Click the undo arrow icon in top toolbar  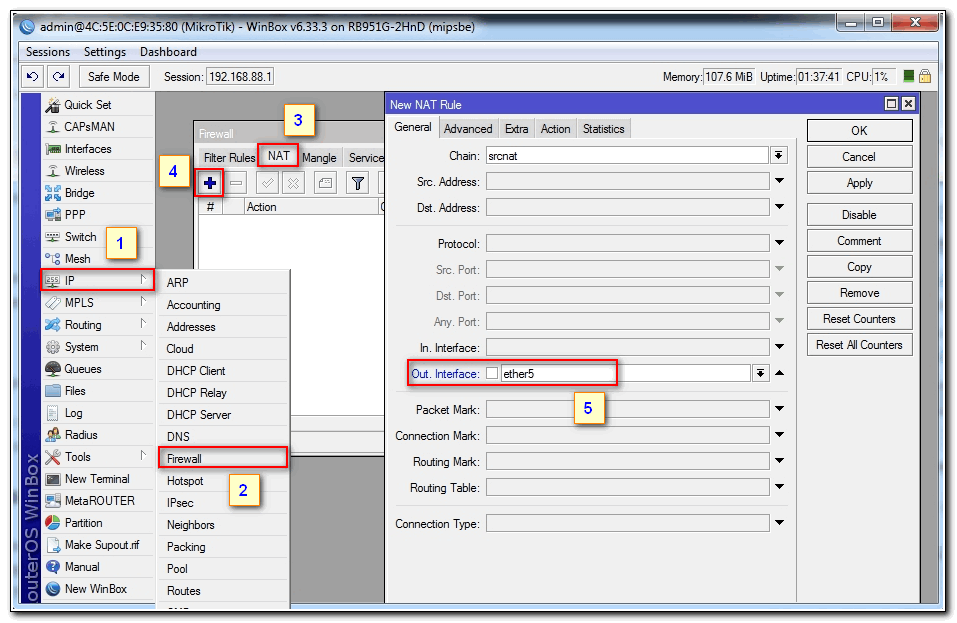tap(33, 77)
